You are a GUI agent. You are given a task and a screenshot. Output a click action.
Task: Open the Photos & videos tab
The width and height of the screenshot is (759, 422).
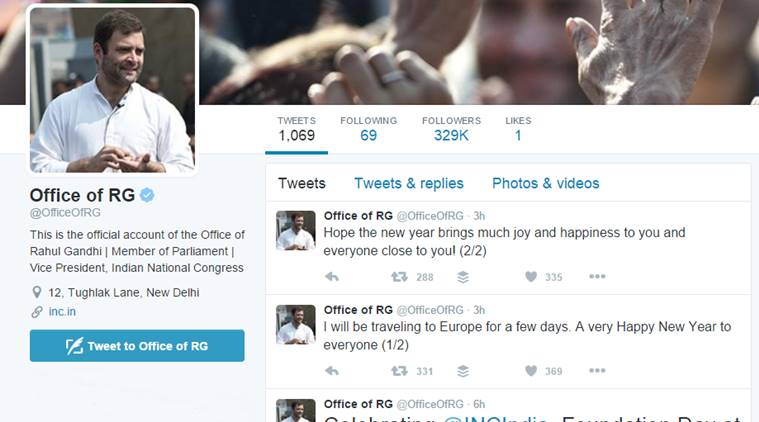[x=546, y=183]
